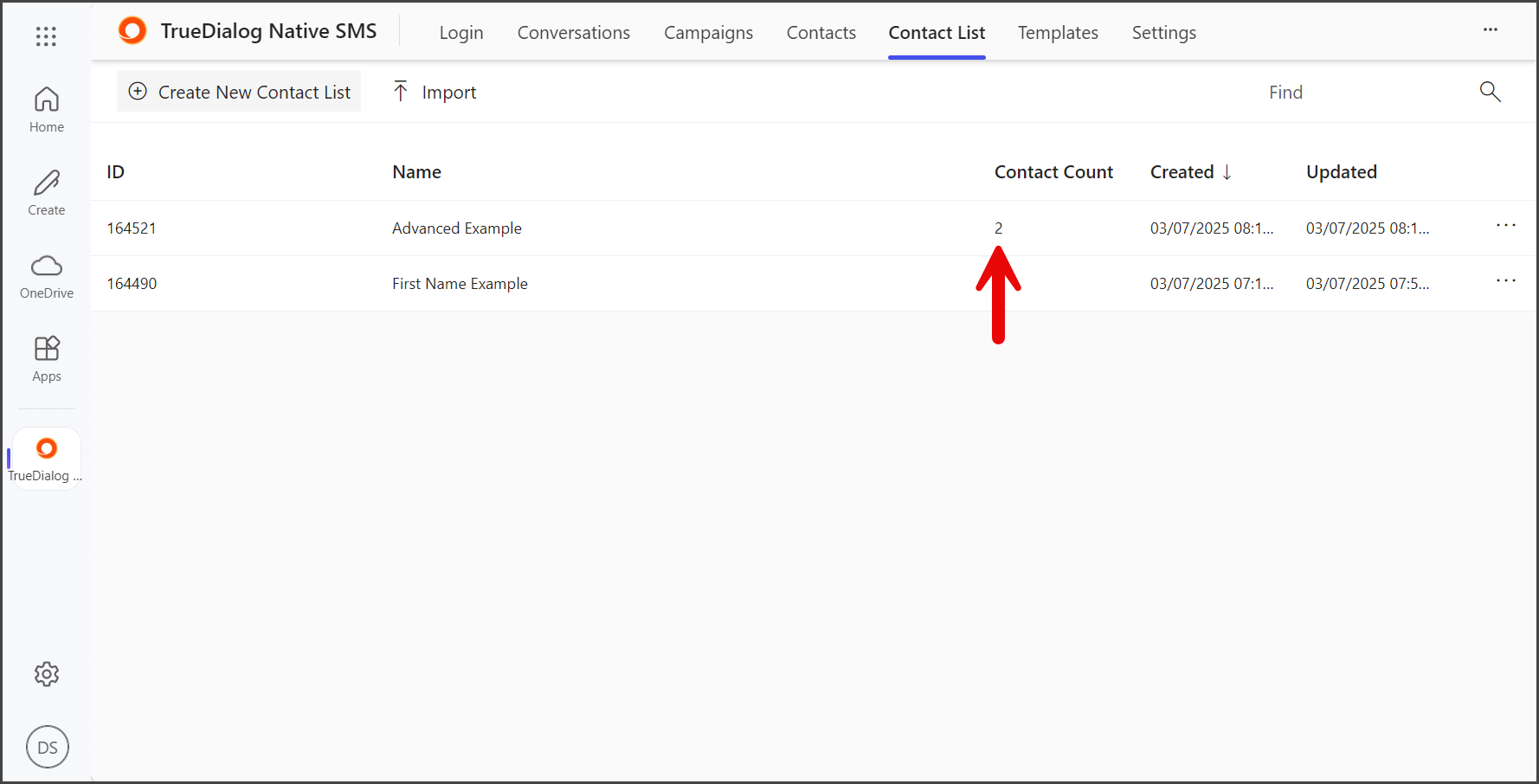Image resolution: width=1539 pixels, height=784 pixels.
Task: Open the First Name Example contact list
Action: pyautogui.click(x=460, y=284)
